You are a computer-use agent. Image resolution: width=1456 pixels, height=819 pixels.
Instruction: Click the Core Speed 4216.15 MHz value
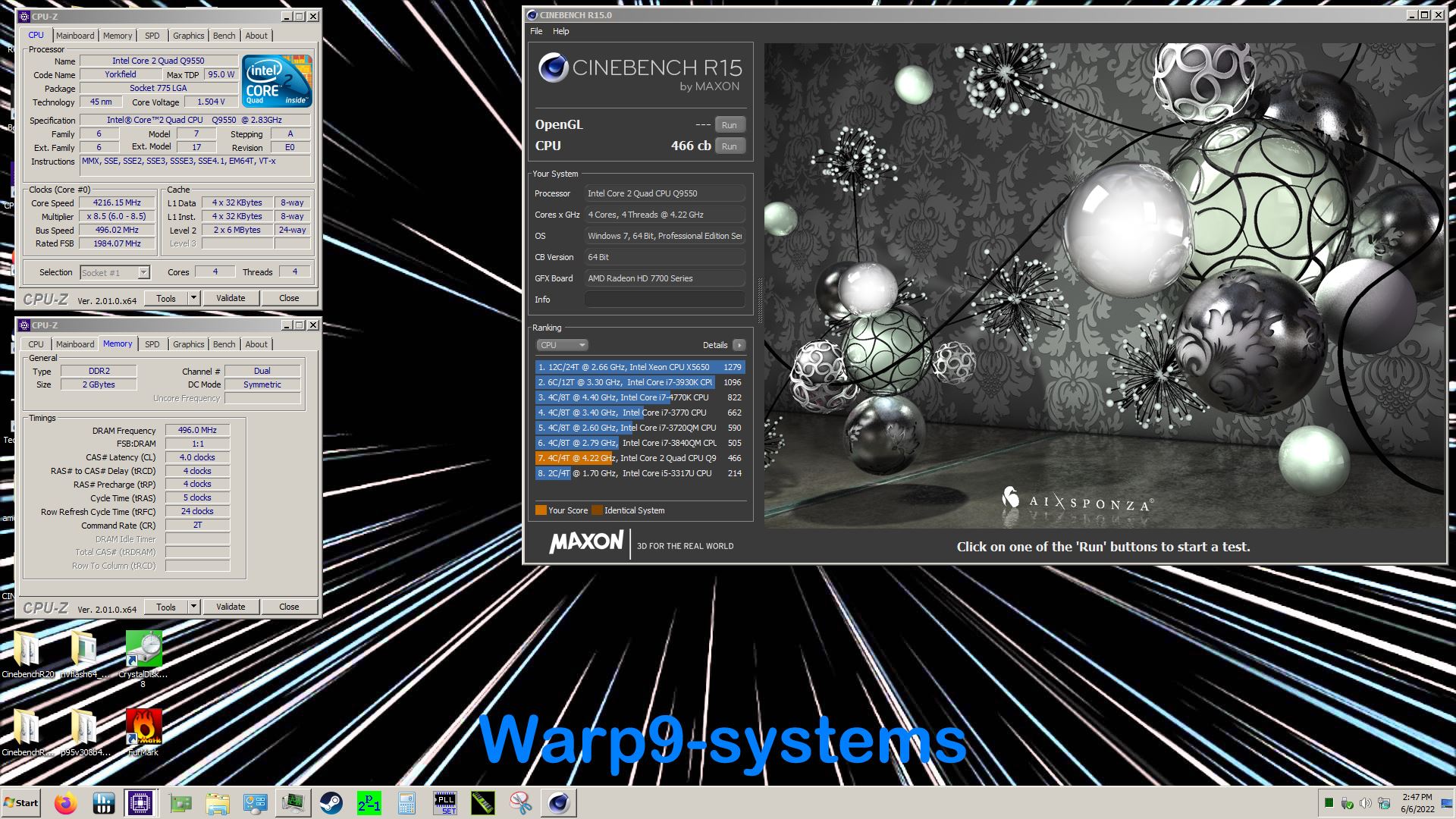(x=117, y=202)
